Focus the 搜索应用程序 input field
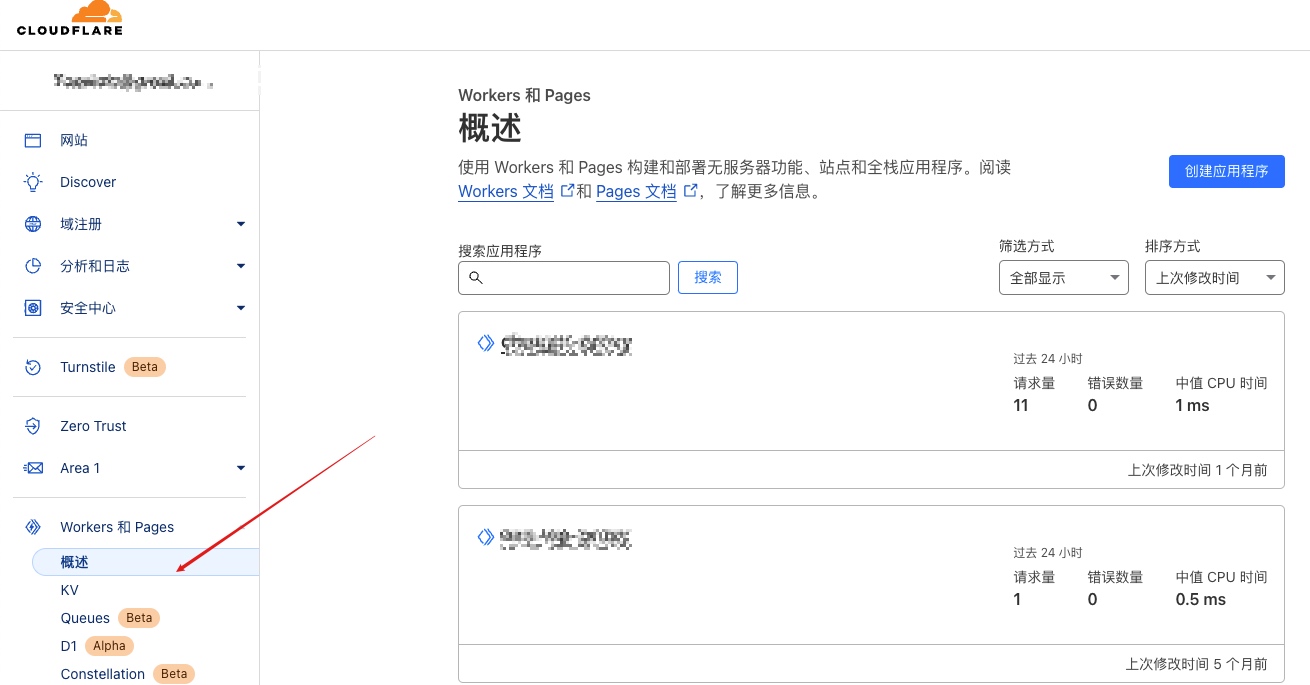This screenshot has height=685, width=1310. 564,278
